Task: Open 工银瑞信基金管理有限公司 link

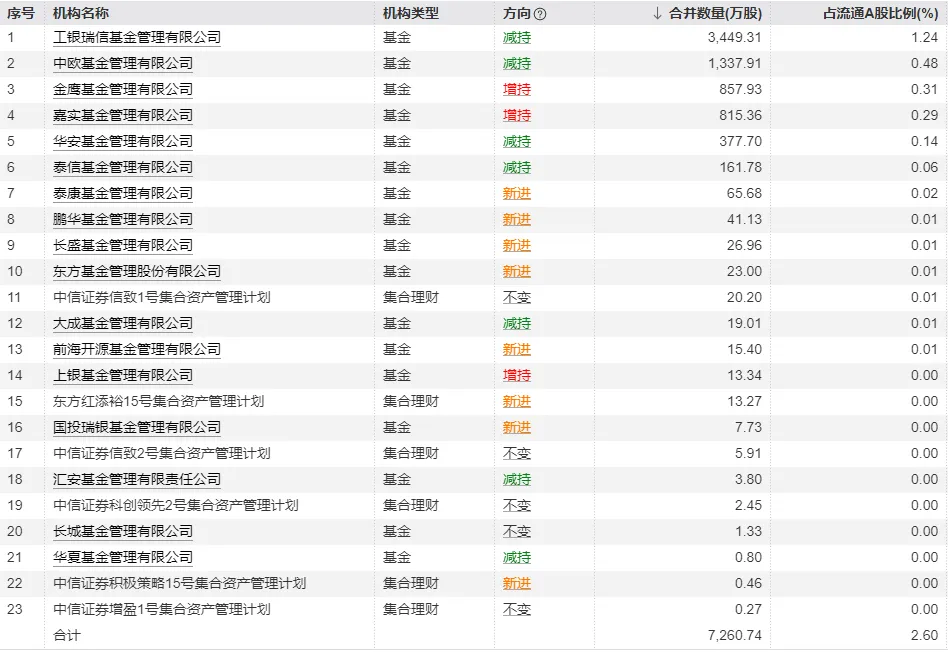Action: [x=137, y=37]
